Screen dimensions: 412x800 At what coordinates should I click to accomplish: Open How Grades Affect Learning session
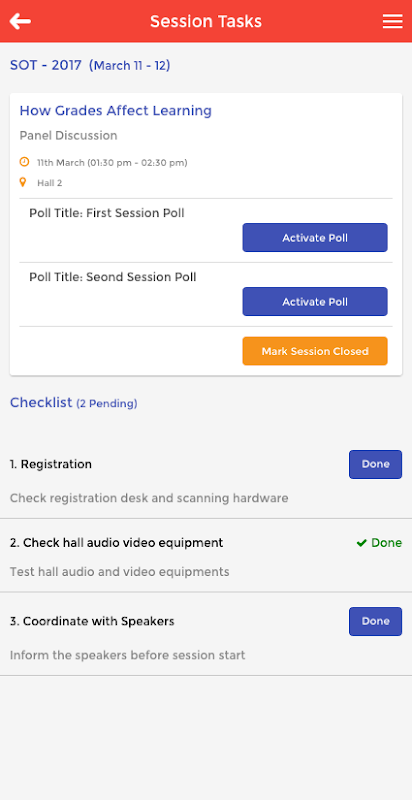[116, 111]
